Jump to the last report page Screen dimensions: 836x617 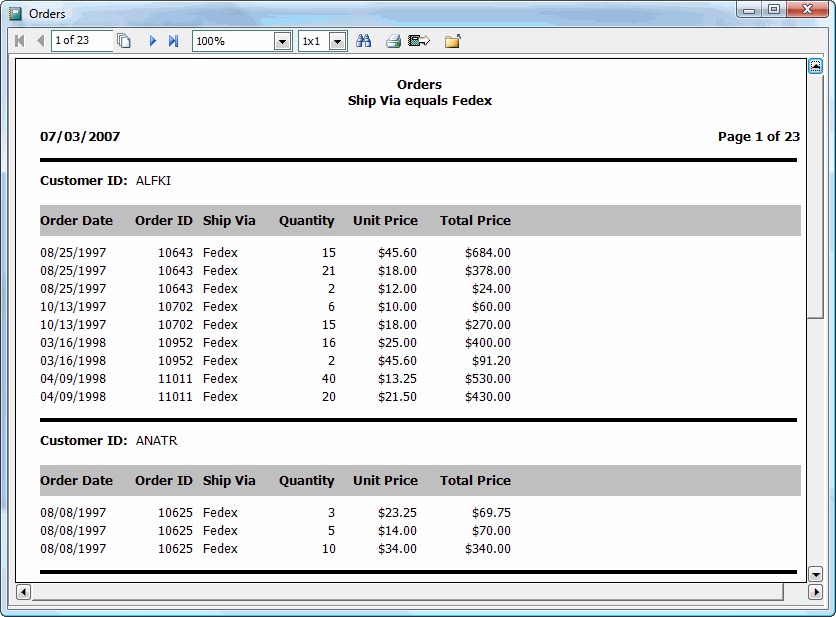pos(171,41)
